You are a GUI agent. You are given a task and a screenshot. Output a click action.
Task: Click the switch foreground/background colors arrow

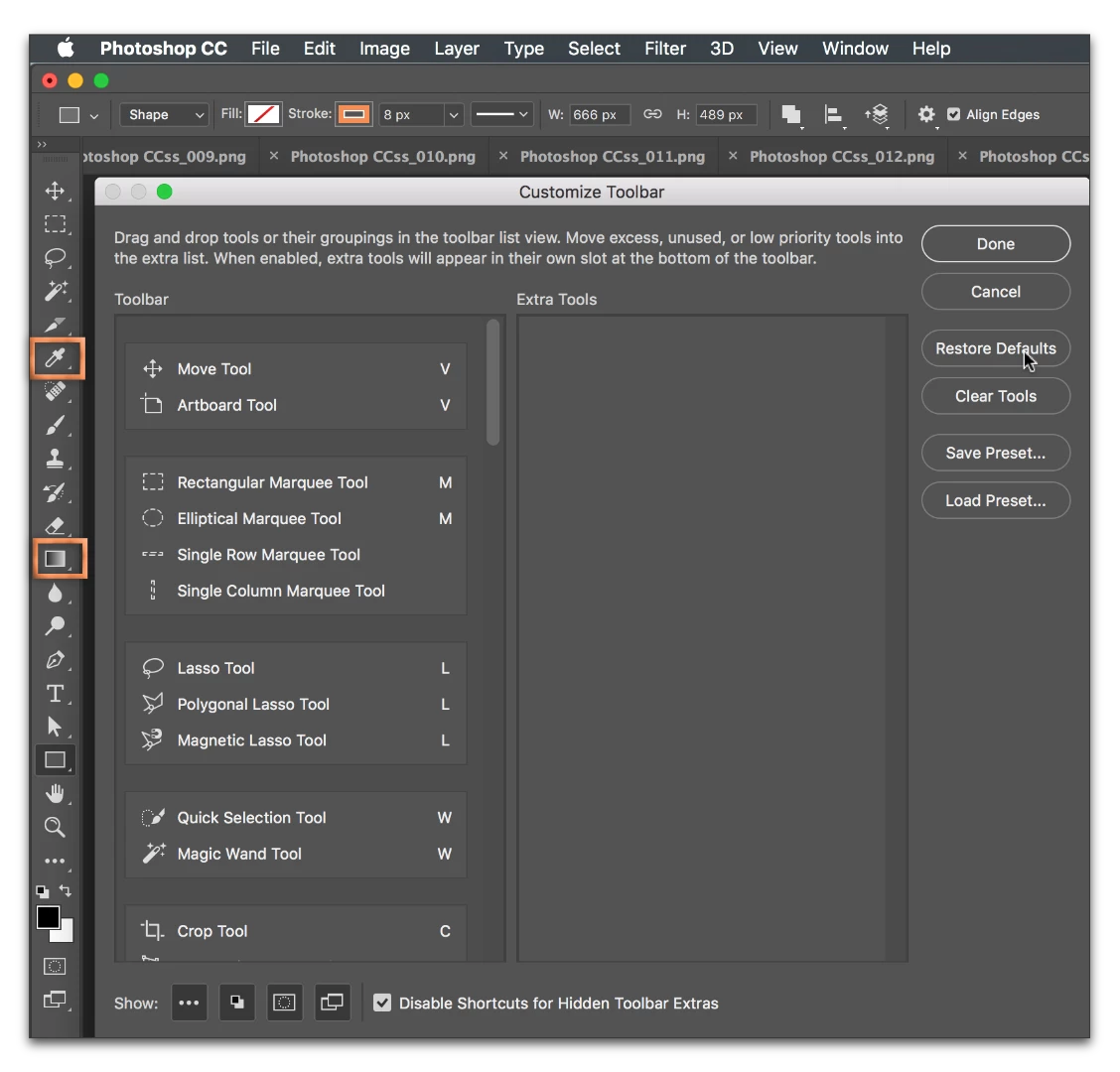point(65,890)
